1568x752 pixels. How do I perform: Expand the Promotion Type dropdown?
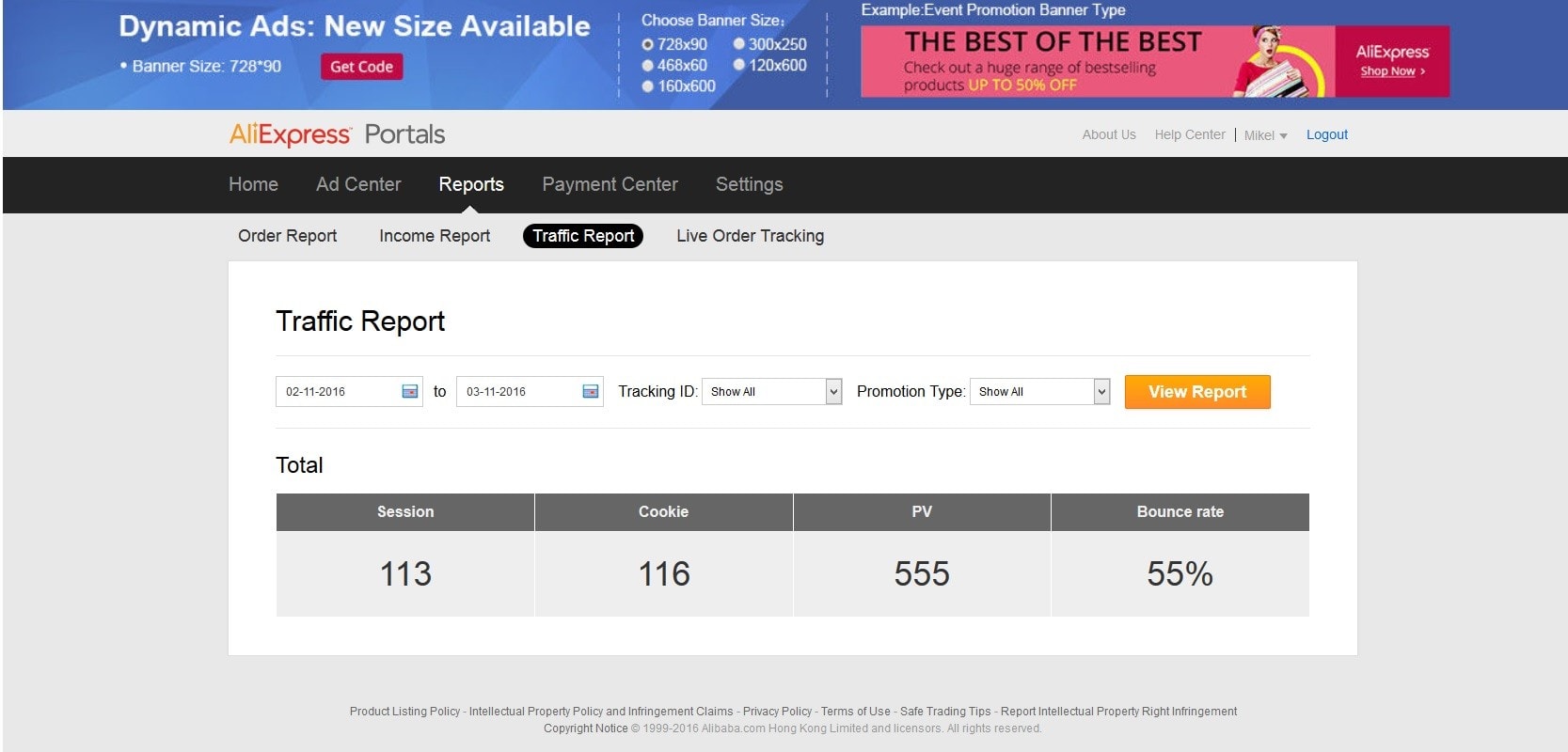click(1039, 392)
